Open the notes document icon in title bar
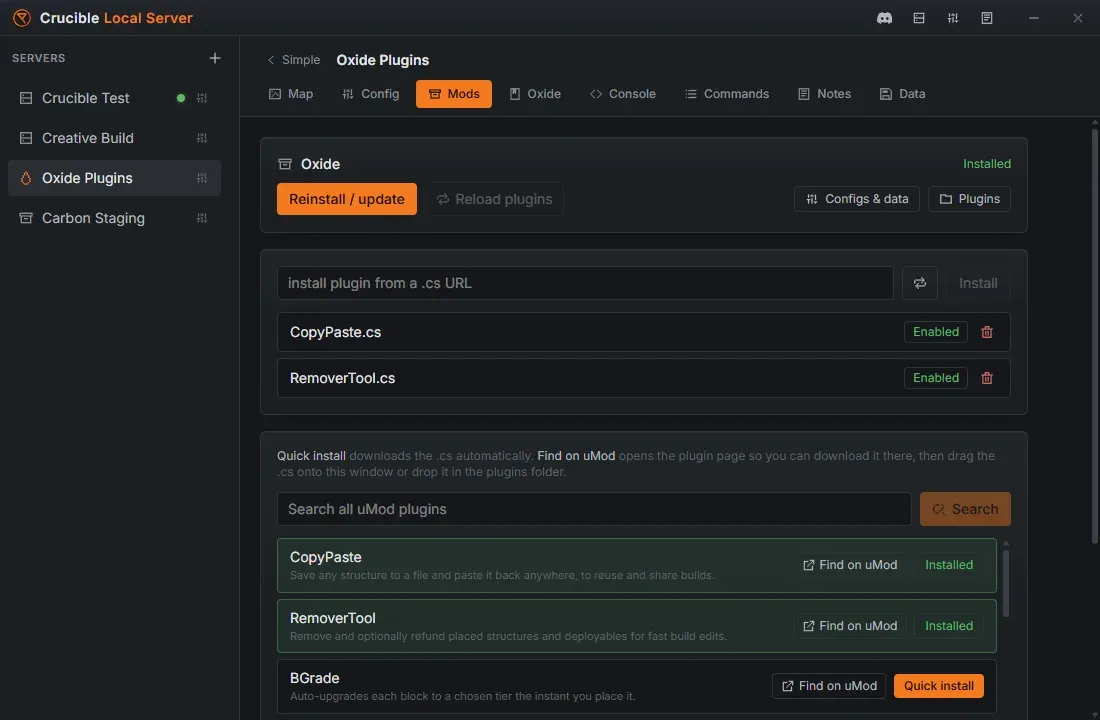Viewport: 1100px width, 720px height. click(986, 18)
